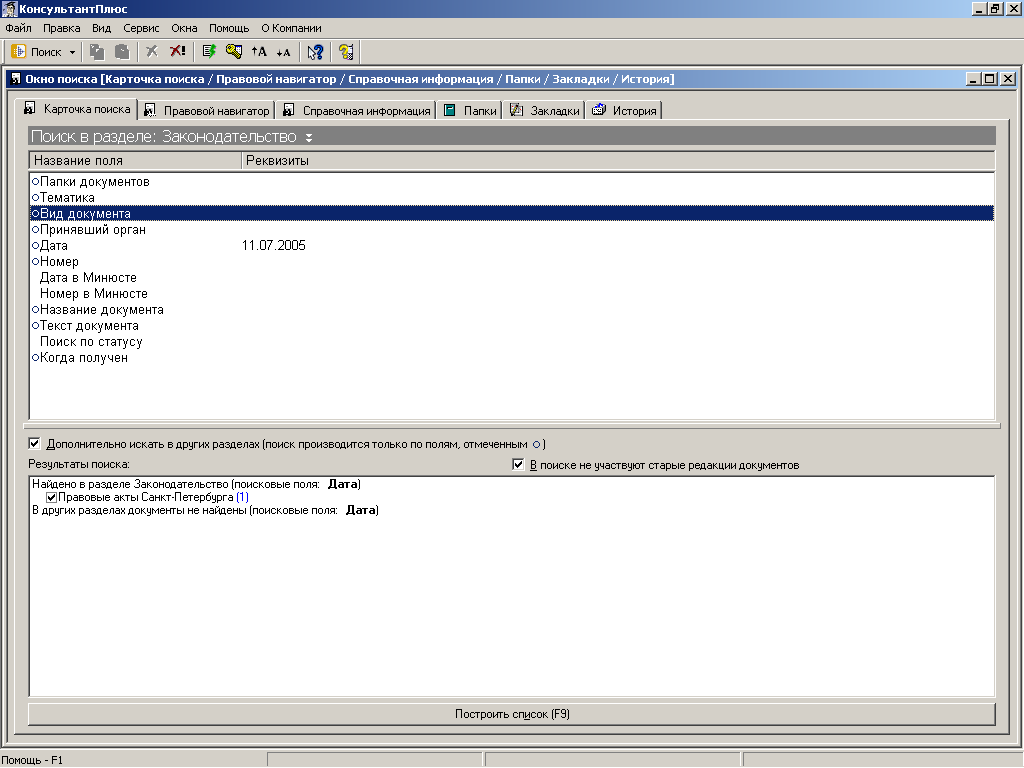
Task: Select the Название документа field row
Action: point(512,310)
